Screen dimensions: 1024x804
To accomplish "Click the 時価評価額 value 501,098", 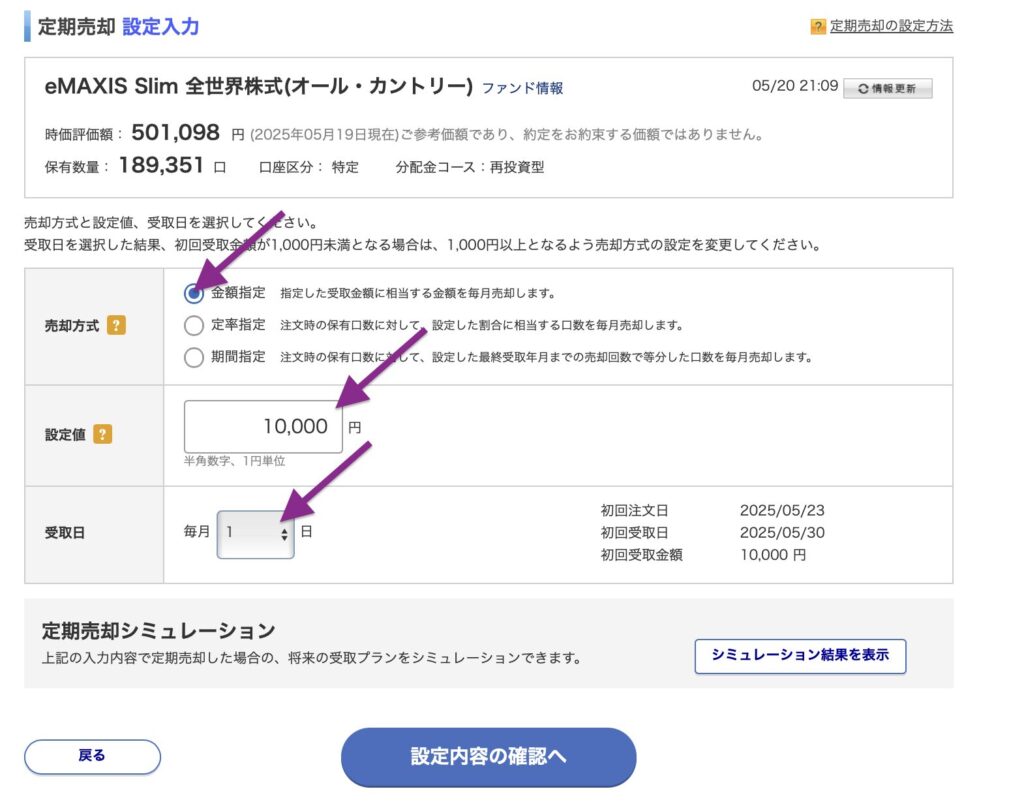I will pos(175,133).
